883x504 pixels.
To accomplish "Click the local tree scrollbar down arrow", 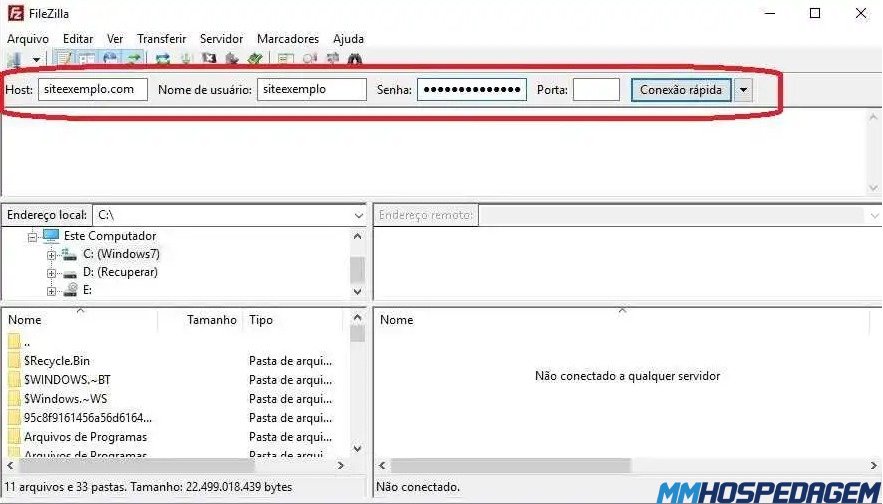I will [x=357, y=291].
